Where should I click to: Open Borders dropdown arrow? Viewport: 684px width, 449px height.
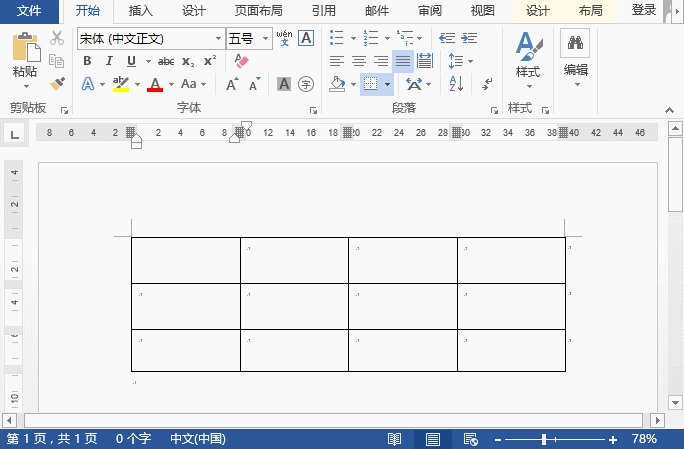click(x=387, y=84)
